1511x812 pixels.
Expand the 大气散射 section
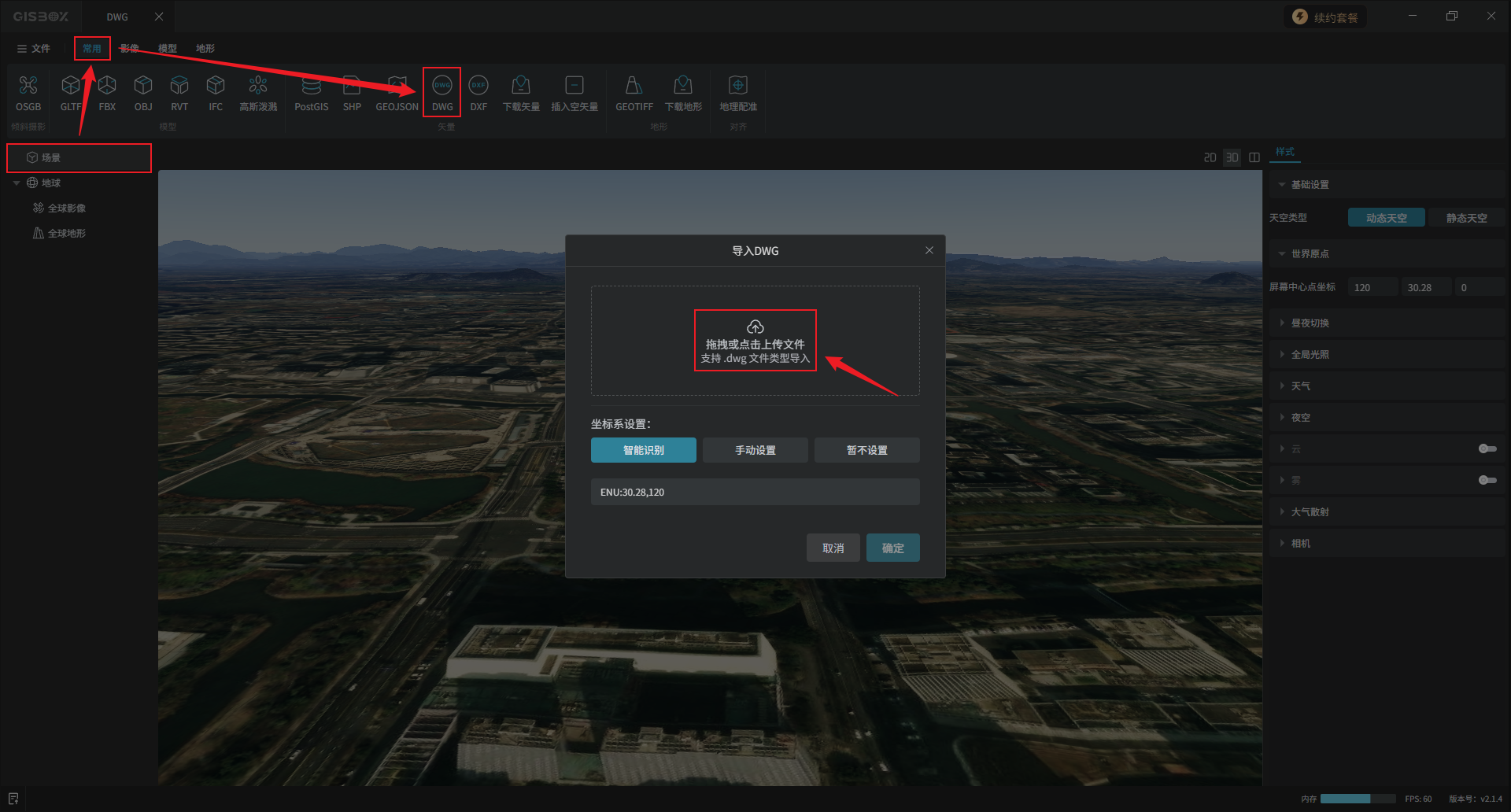click(1310, 512)
